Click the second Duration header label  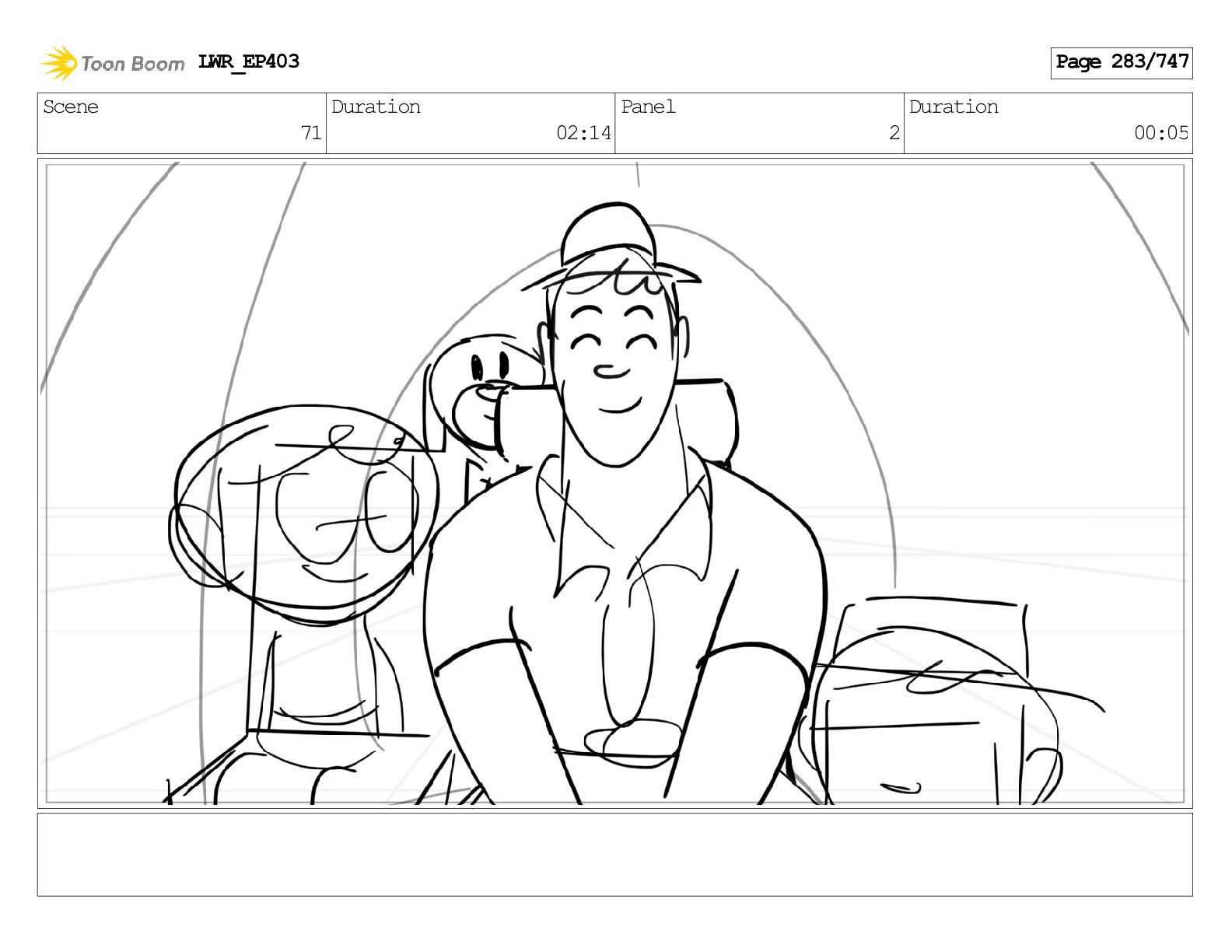pyautogui.click(x=954, y=107)
